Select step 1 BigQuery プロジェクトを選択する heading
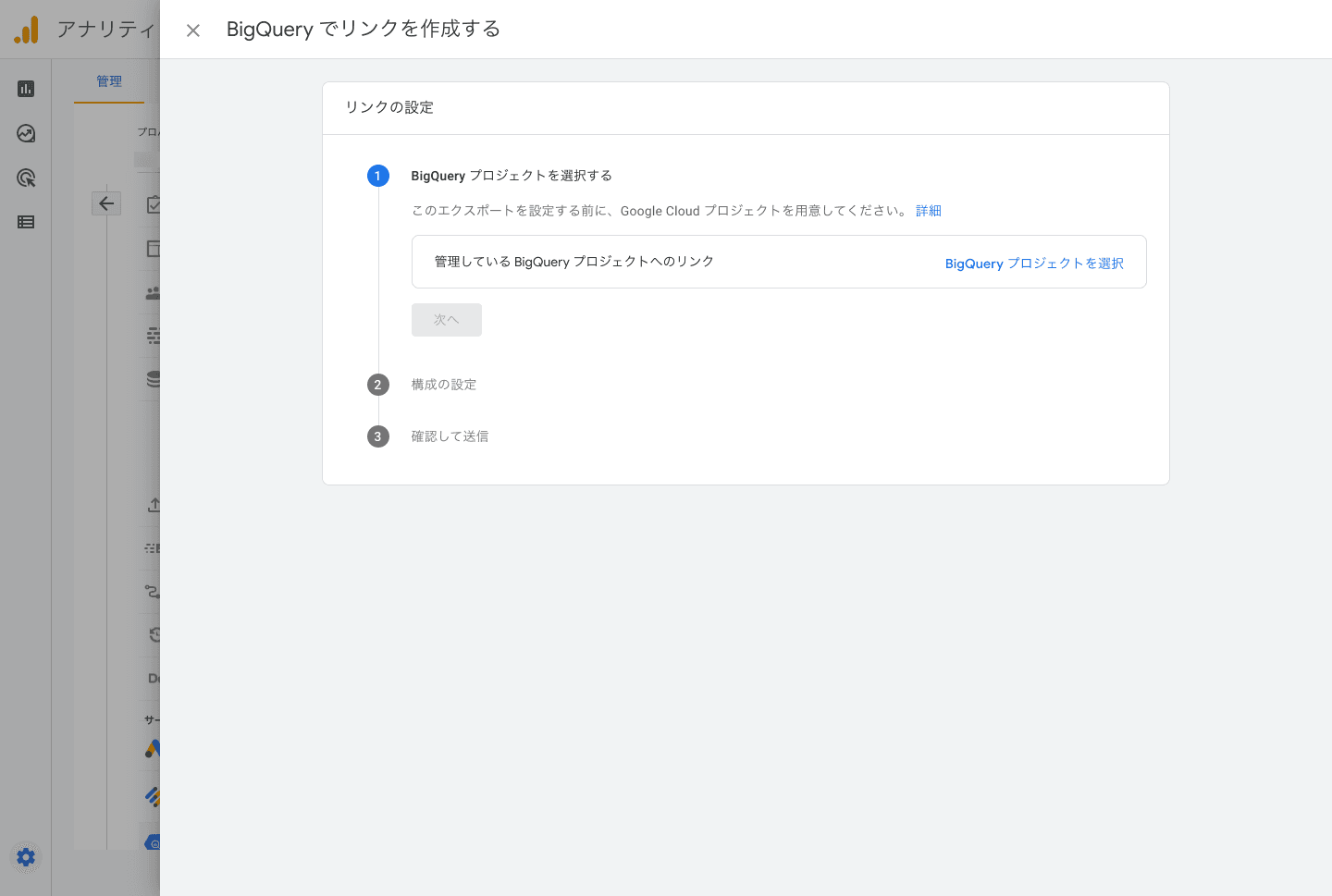1332x896 pixels. (x=511, y=176)
